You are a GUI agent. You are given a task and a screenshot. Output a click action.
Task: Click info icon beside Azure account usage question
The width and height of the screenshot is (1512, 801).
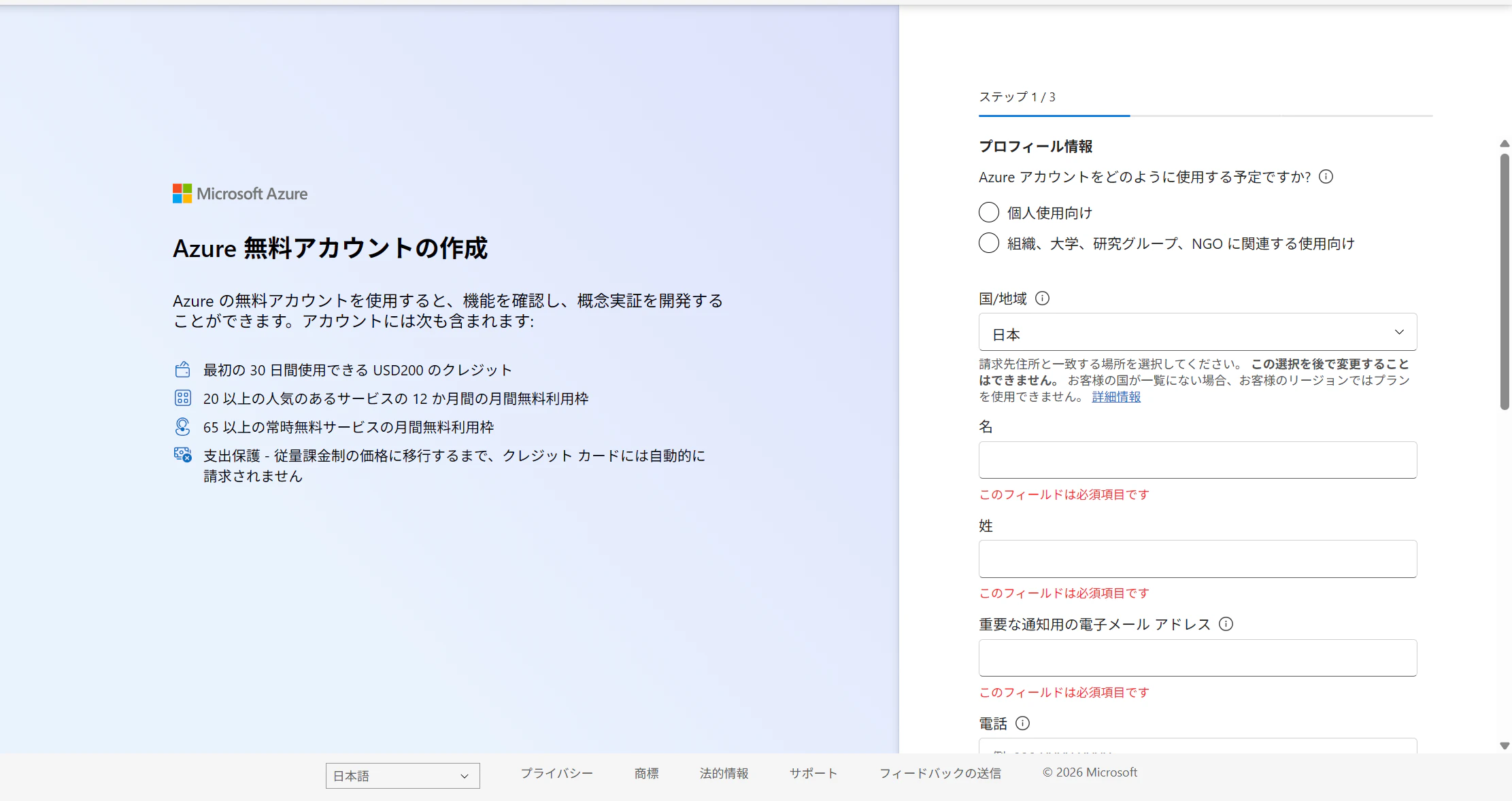click(1326, 177)
